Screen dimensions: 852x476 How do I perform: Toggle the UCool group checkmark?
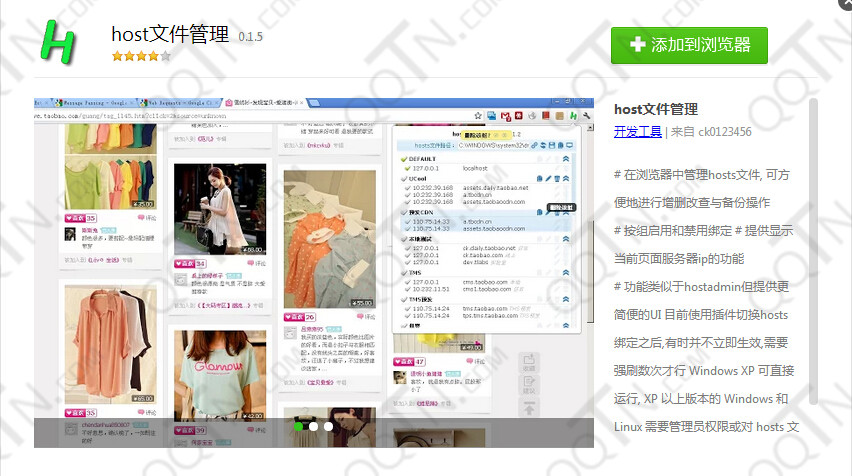click(402, 178)
